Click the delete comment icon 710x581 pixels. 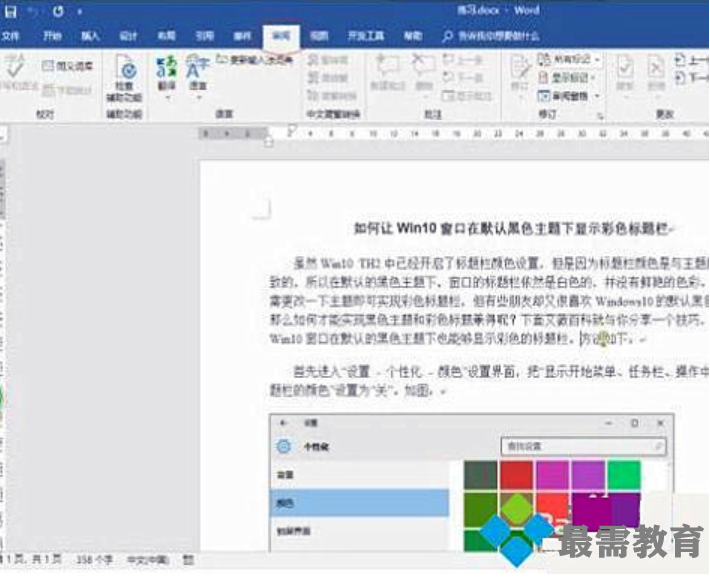pyautogui.click(x=424, y=66)
